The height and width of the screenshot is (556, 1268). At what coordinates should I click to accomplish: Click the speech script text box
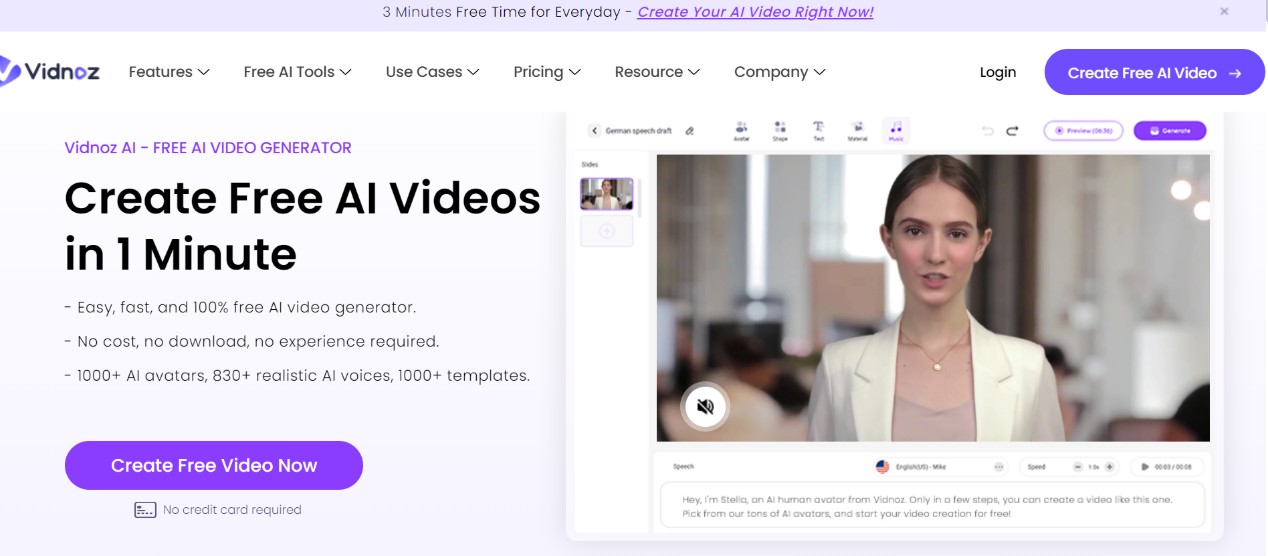932,506
